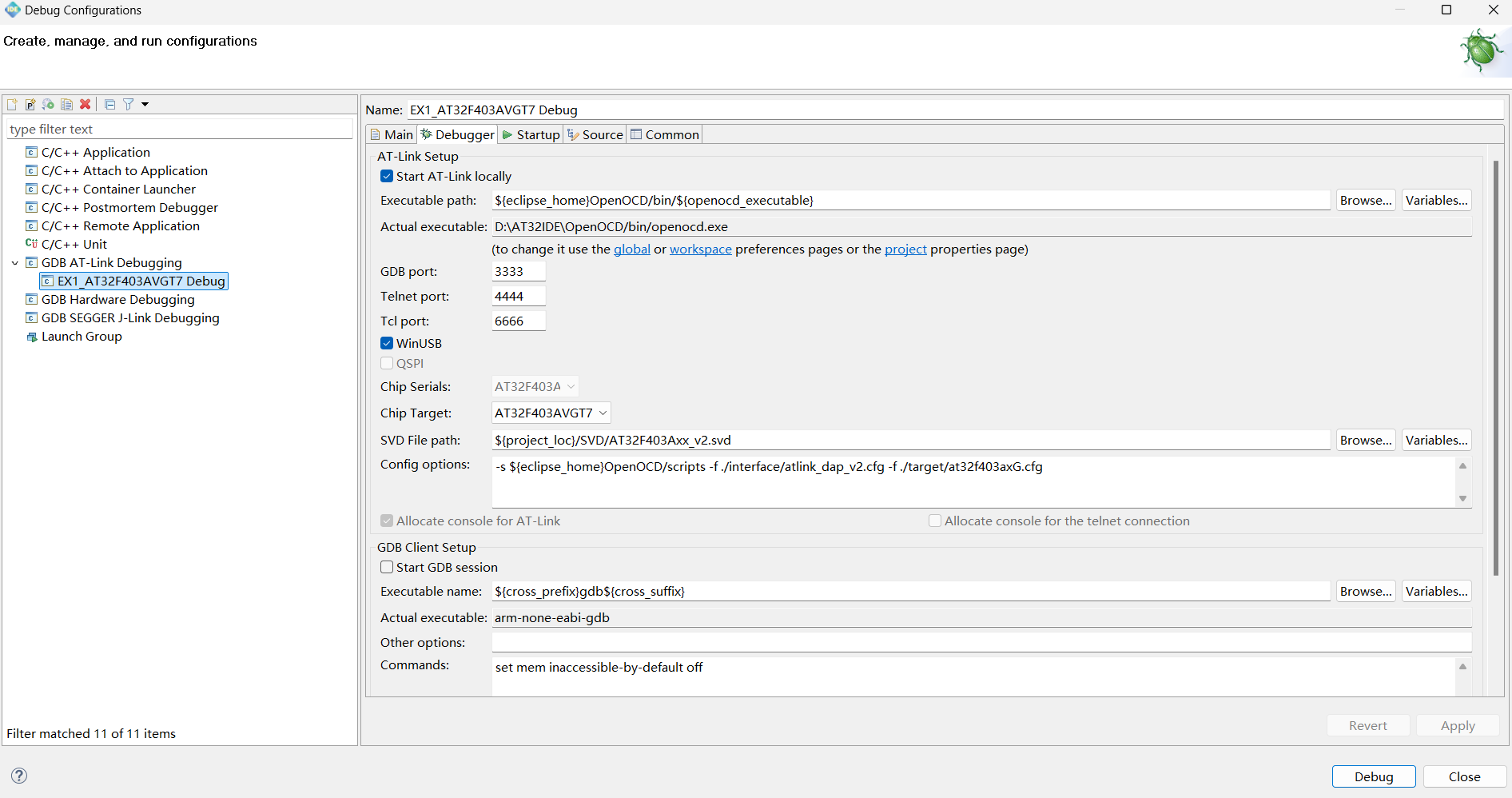Click the EX1_AT32F403AVGT7 Debug item icon
The image size is (1512, 798).
pos(48,281)
